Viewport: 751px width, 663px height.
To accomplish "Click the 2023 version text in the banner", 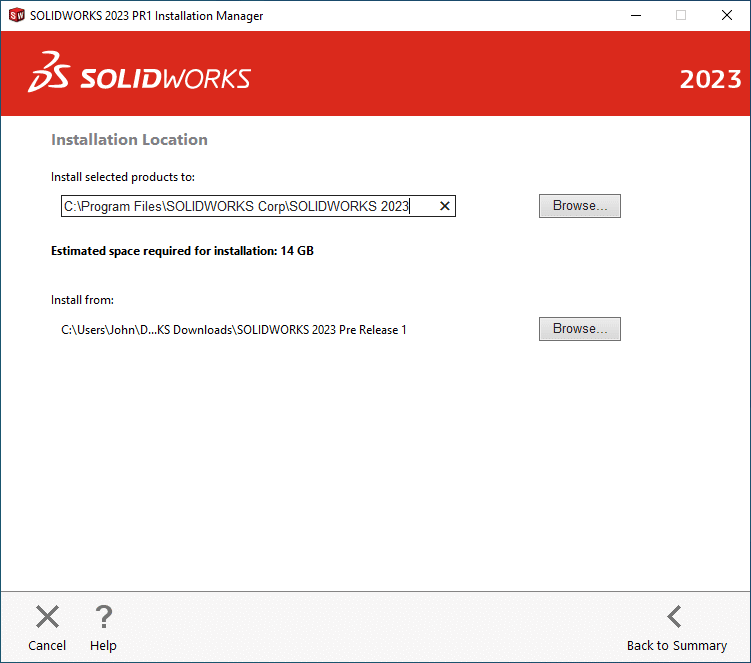I will pos(710,79).
